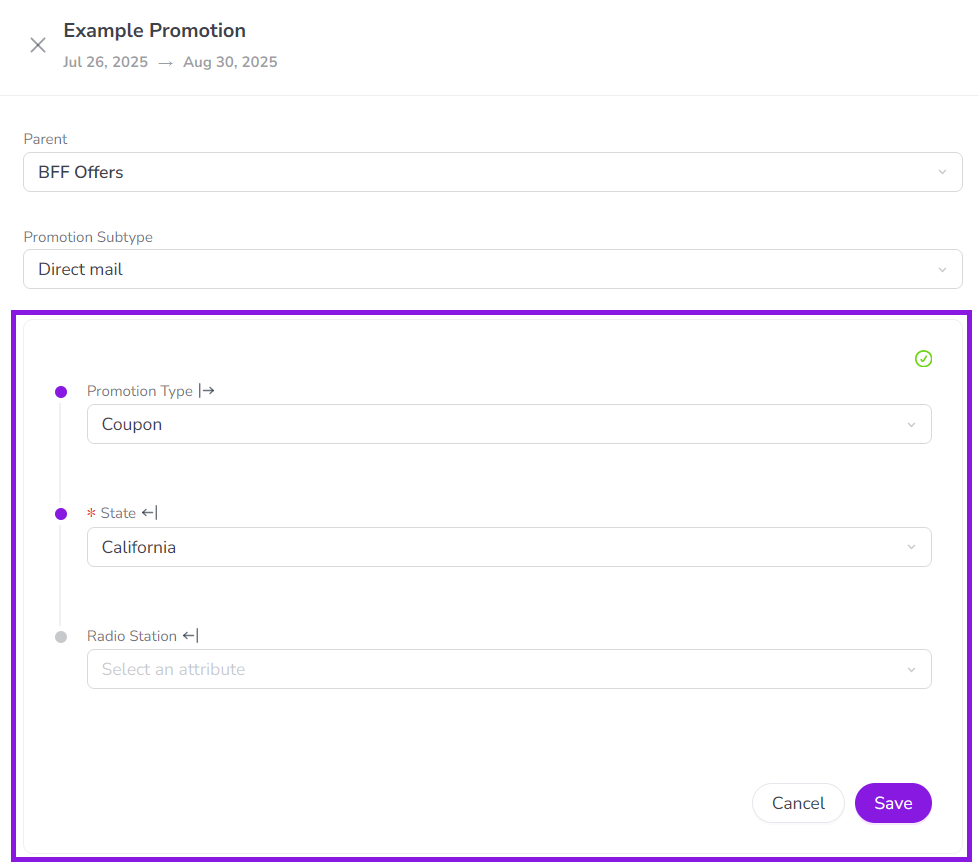979x862 pixels.
Task: Click the gray step dot for Radio Station
Action: (x=61, y=637)
